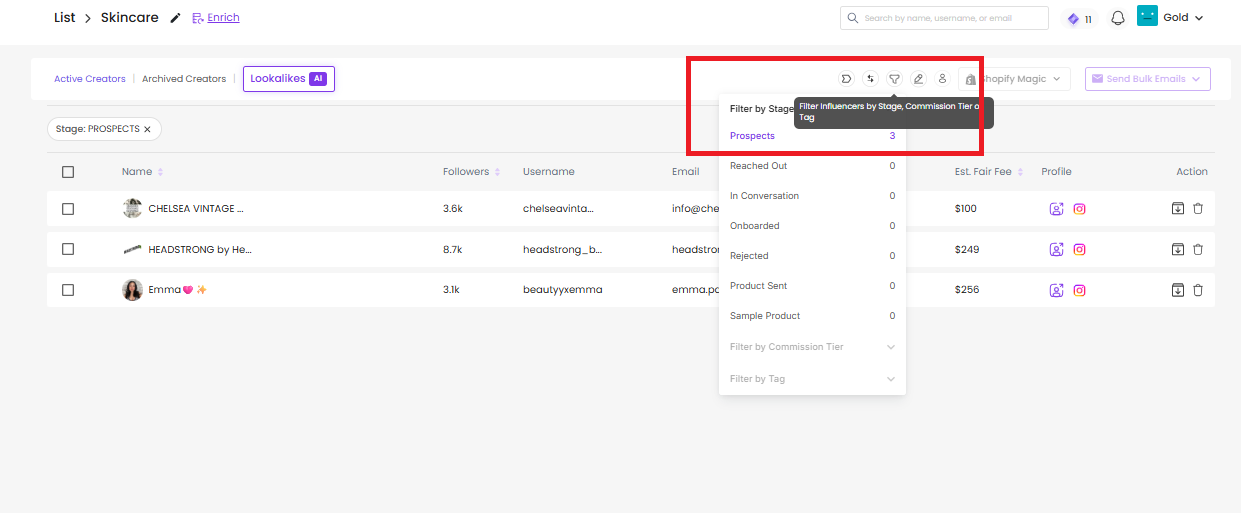This screenshot has height=513, width=1241.
Task: Select the Prospects stage filter
Action: click(812, 136)
